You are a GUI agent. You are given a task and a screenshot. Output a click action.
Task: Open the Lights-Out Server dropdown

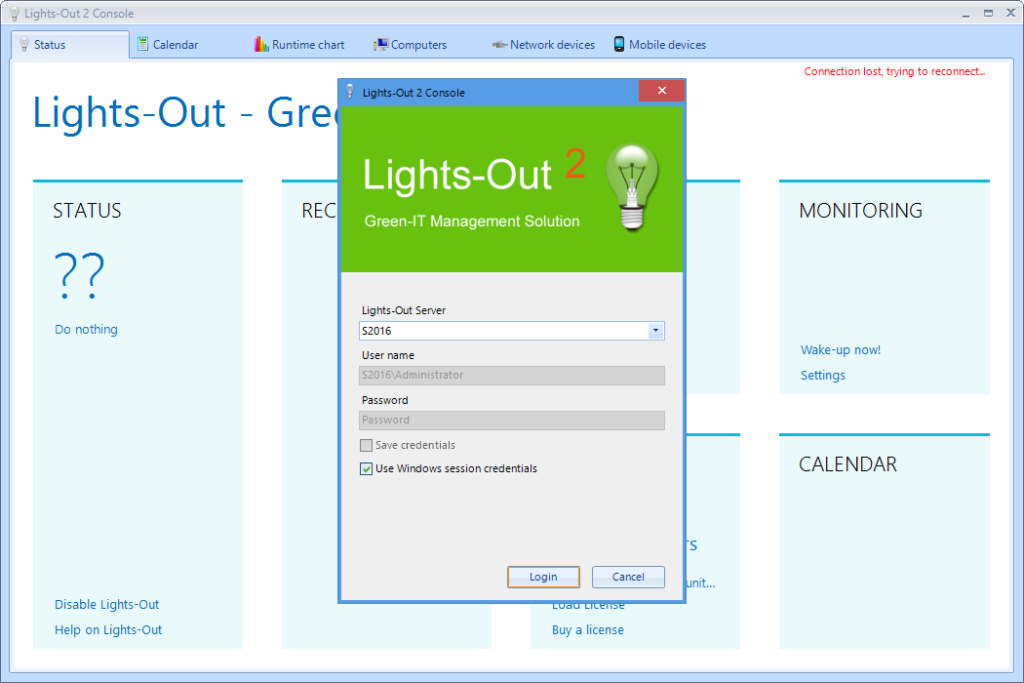pyautogui.click(x=655, y=330)
